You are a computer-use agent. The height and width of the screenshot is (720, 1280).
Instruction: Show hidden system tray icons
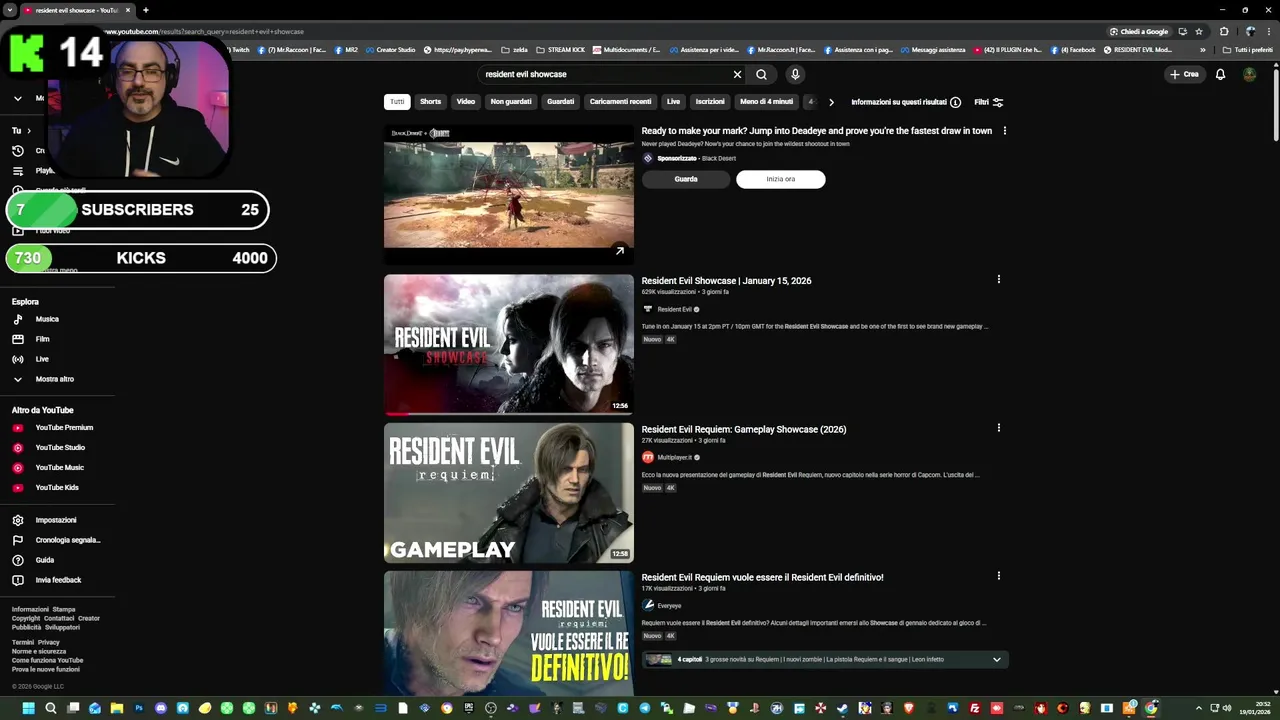tap(1199, 708)
